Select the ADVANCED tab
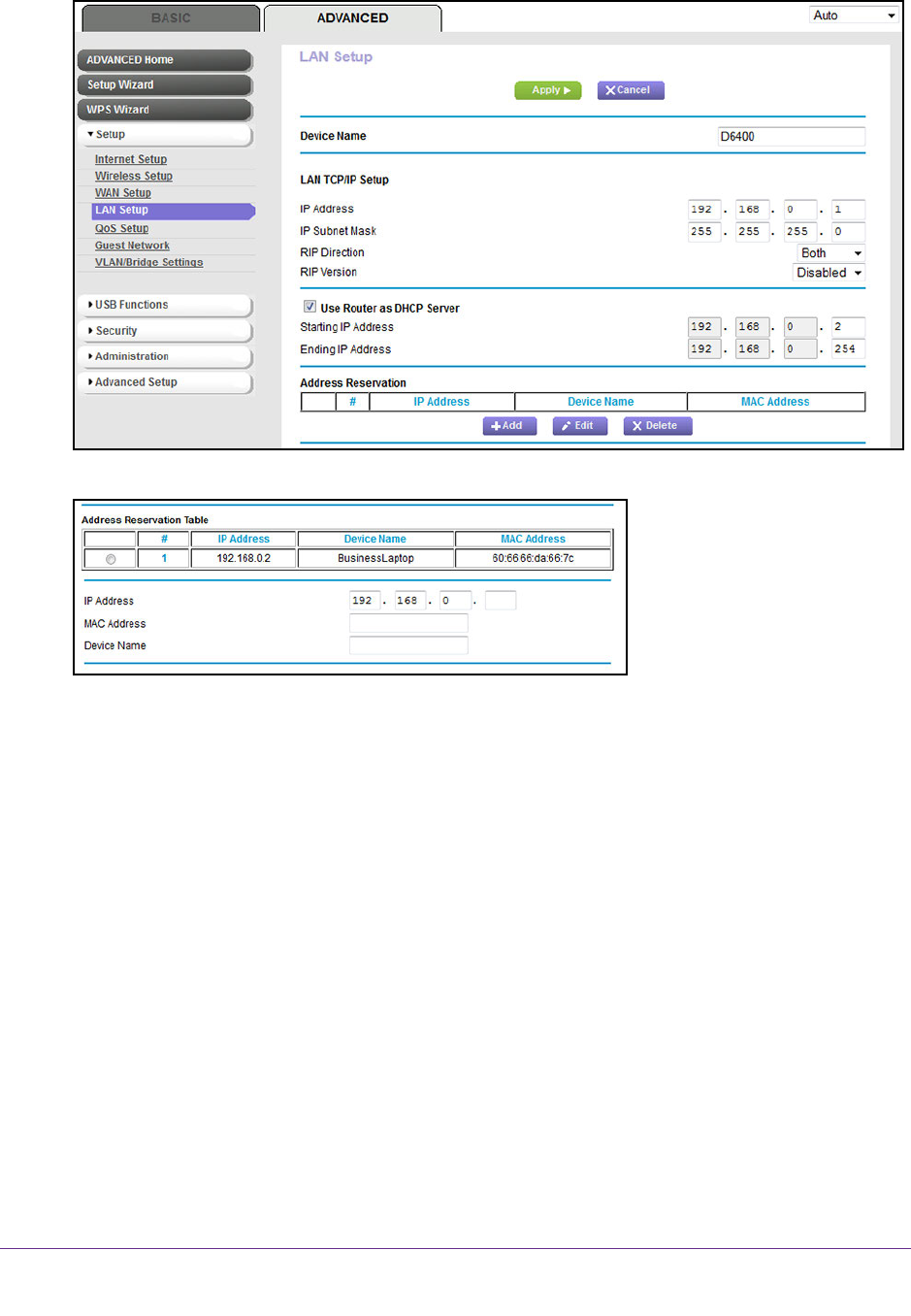The height and width of the screenshot is (1316, 911). pyautogui.click(x=352, y=18)
